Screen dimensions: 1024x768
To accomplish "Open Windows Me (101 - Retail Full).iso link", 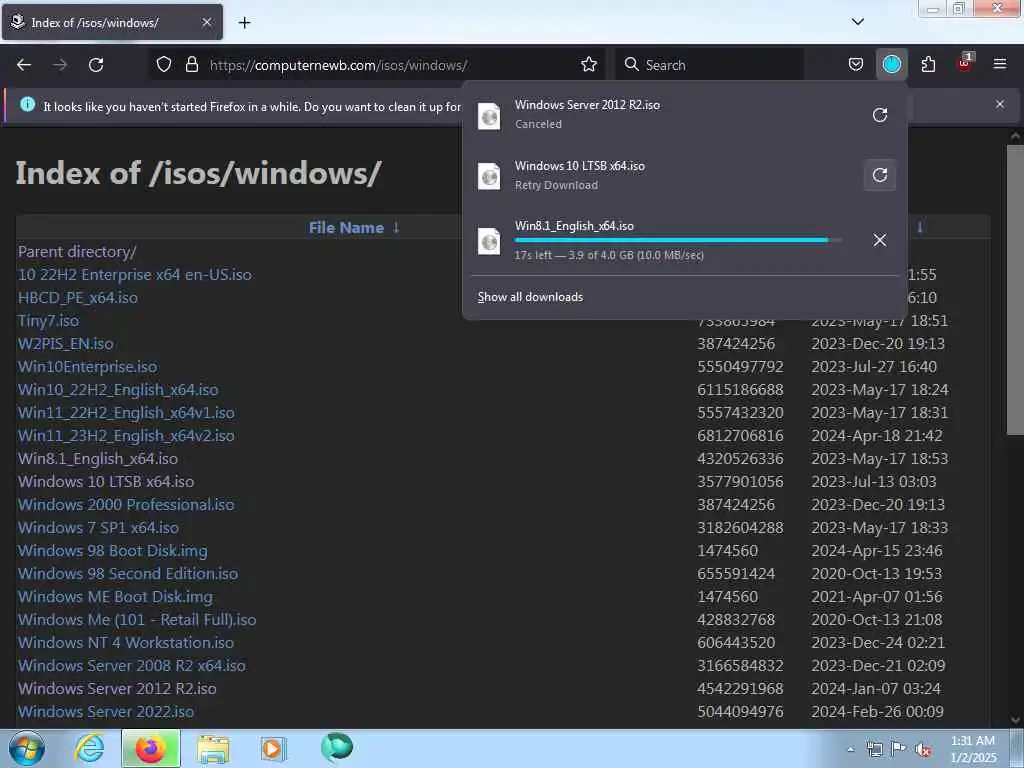I will pyautogui.click(x=137, y=620).
